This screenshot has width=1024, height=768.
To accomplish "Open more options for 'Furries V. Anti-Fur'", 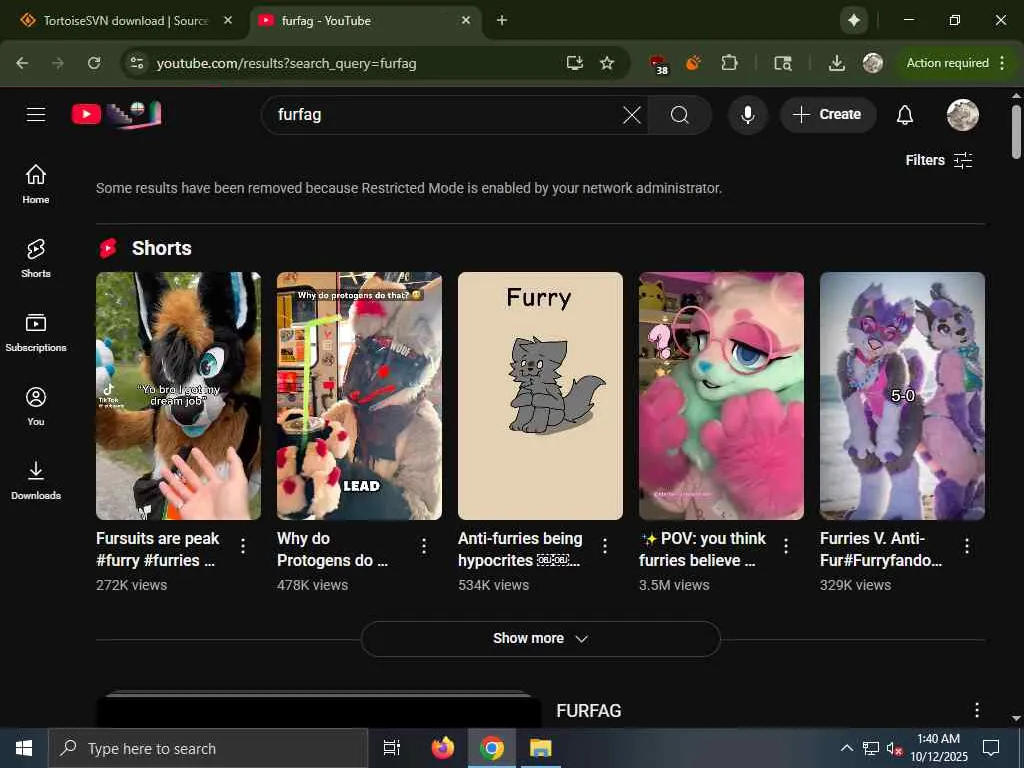I will (967, 546).
